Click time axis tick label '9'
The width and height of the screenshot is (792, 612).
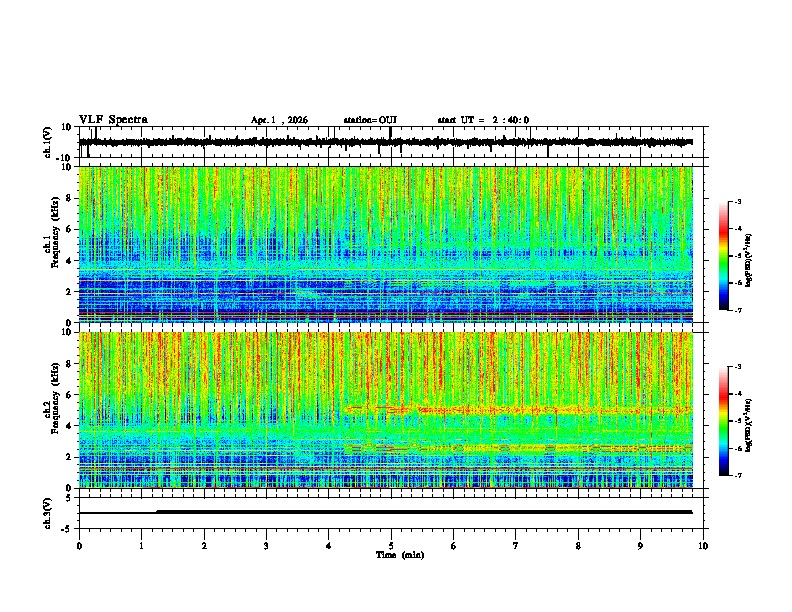pos(640,546)
